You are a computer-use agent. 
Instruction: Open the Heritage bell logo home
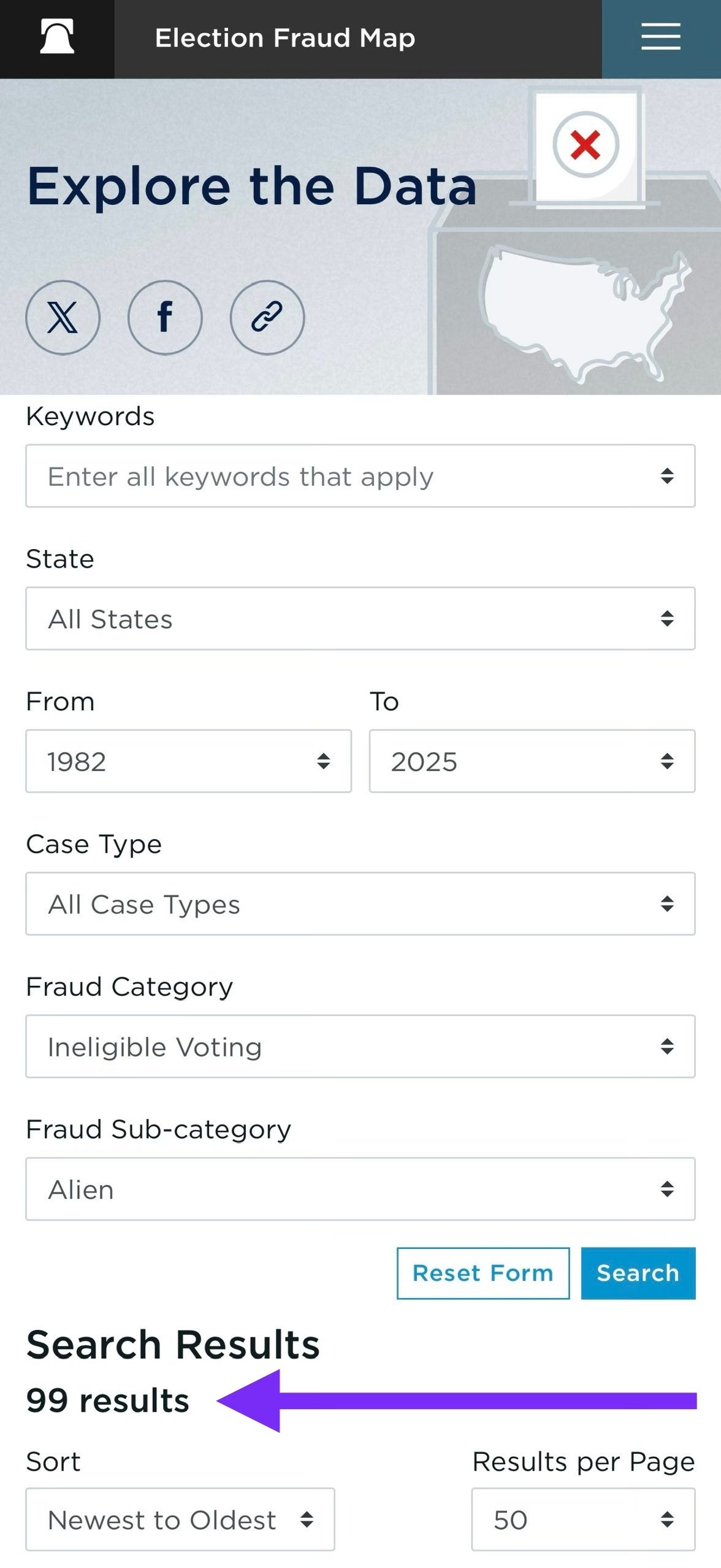(57, 37)
